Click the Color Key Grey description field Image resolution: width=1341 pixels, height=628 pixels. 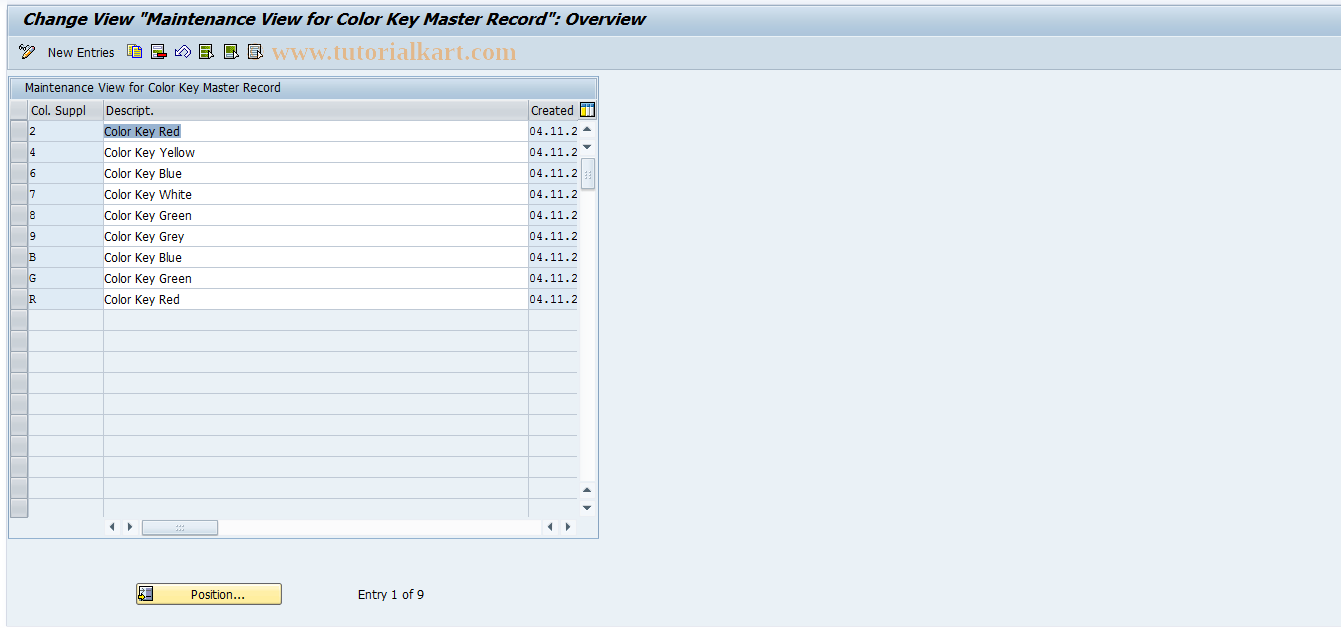pyautogui.click(x=316, y=236)
